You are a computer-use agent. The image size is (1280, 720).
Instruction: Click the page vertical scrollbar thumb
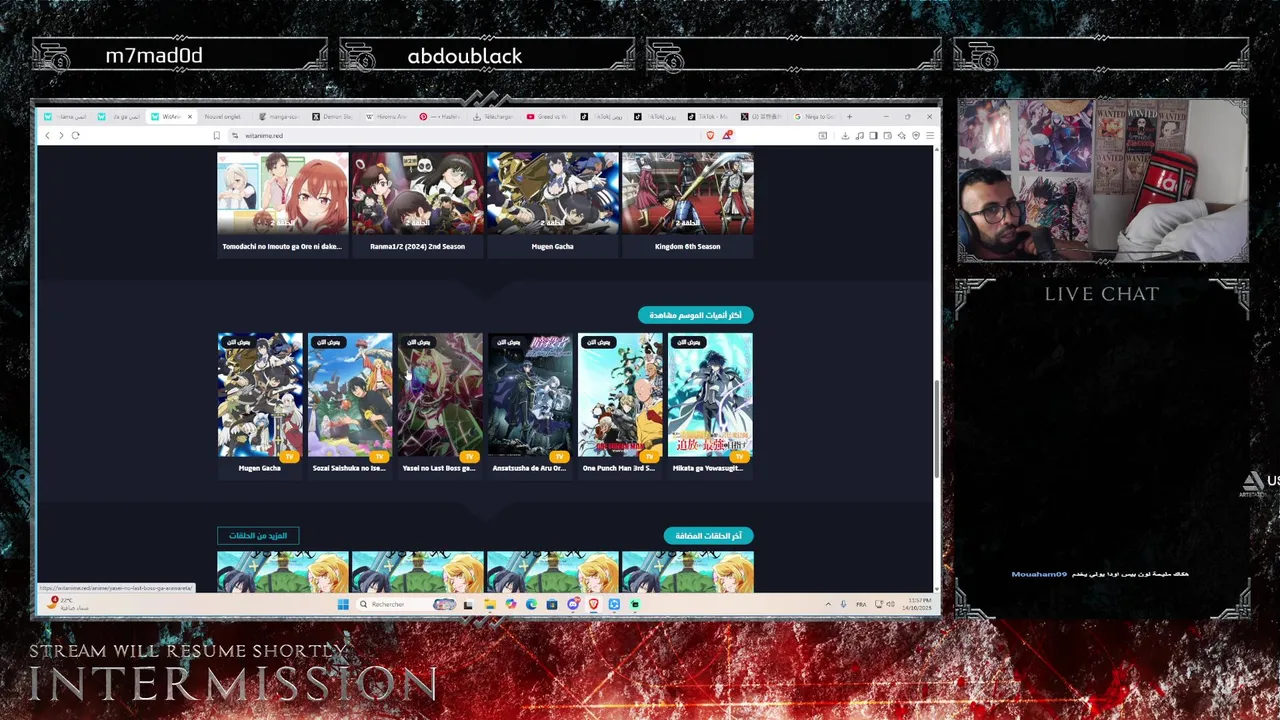tap(936, 429)
